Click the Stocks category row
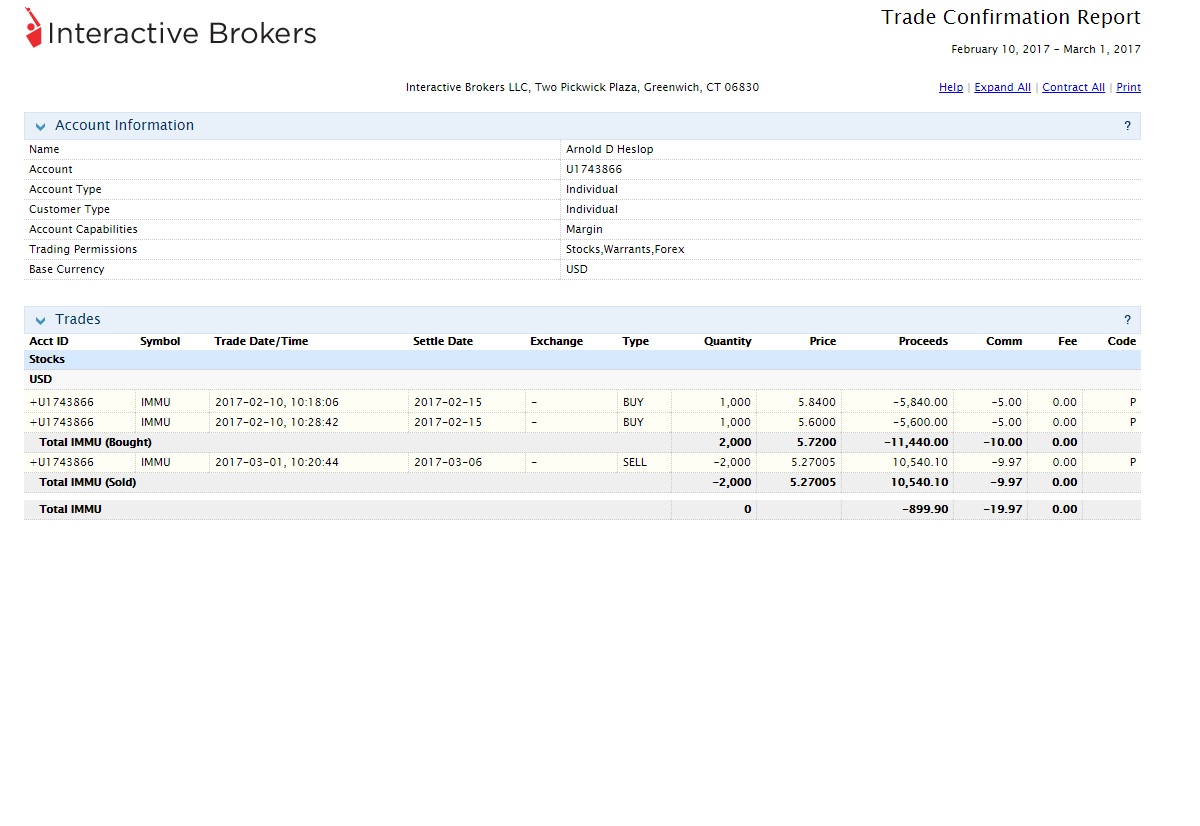The image size is (1200, 826). pyautogui.click(x=582, y=360)
